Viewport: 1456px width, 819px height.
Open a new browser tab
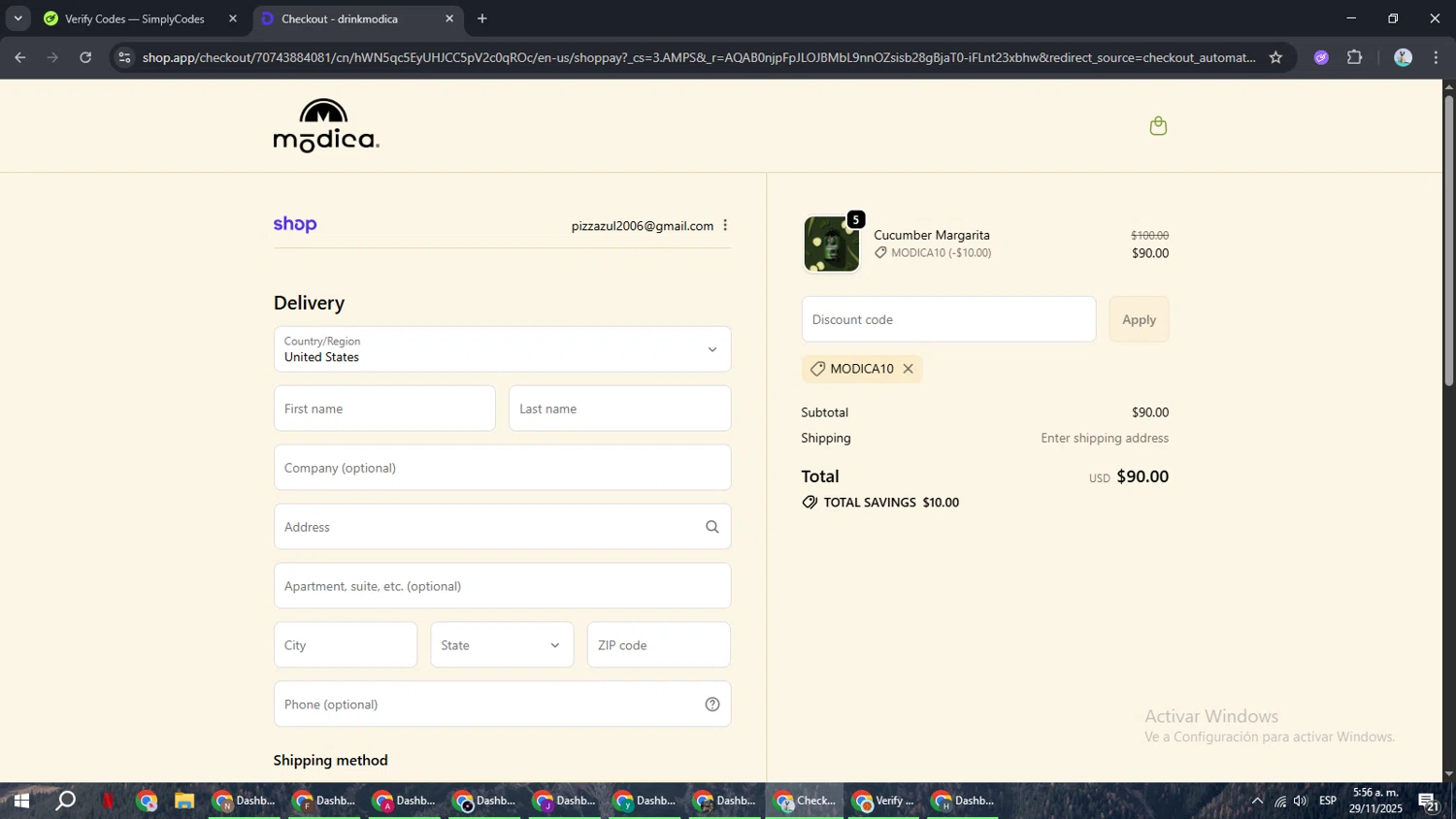tap(482, 18)
